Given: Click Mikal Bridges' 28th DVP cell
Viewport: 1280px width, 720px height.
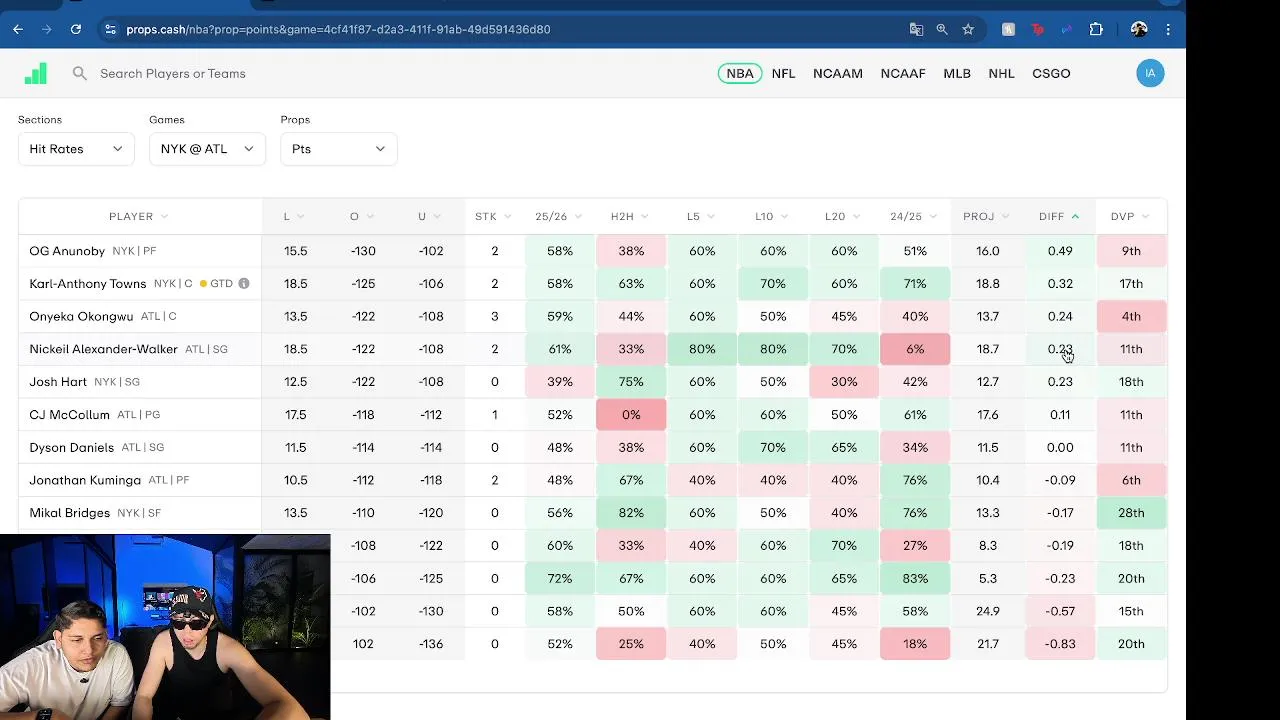Looking at the screenshot, I should click(x=1131, y=513).
